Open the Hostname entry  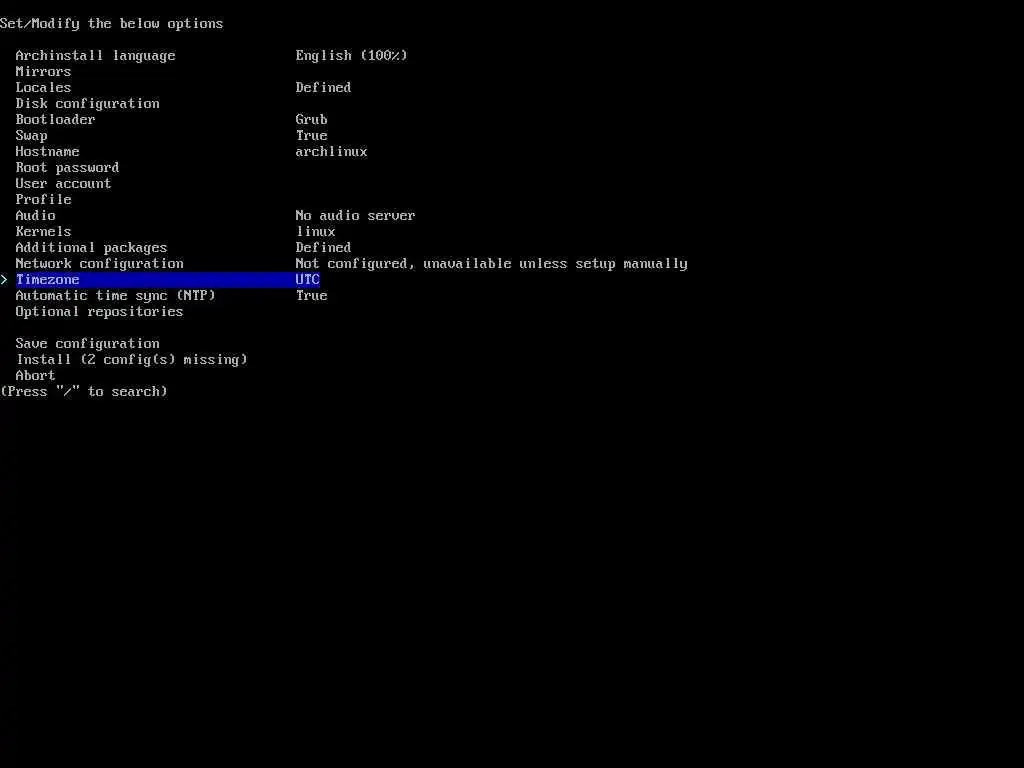coord(48,152)
